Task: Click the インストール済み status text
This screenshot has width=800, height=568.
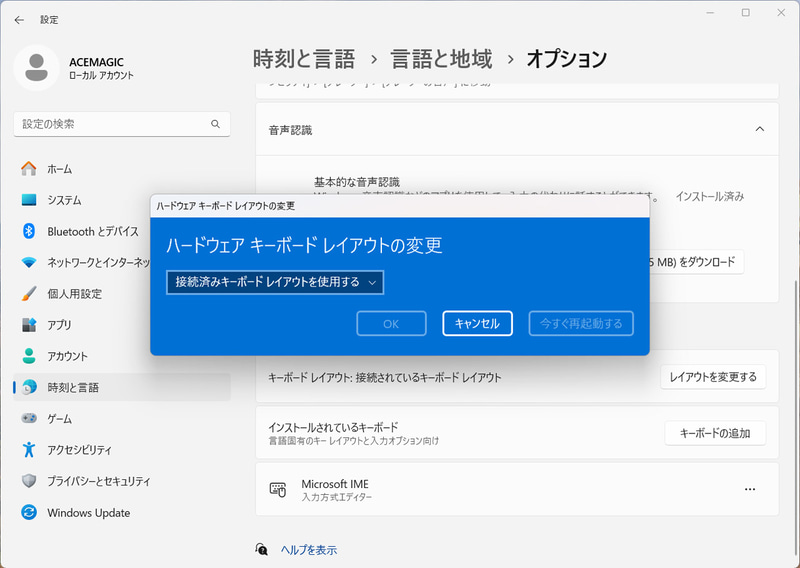Action: click(710, 196)
